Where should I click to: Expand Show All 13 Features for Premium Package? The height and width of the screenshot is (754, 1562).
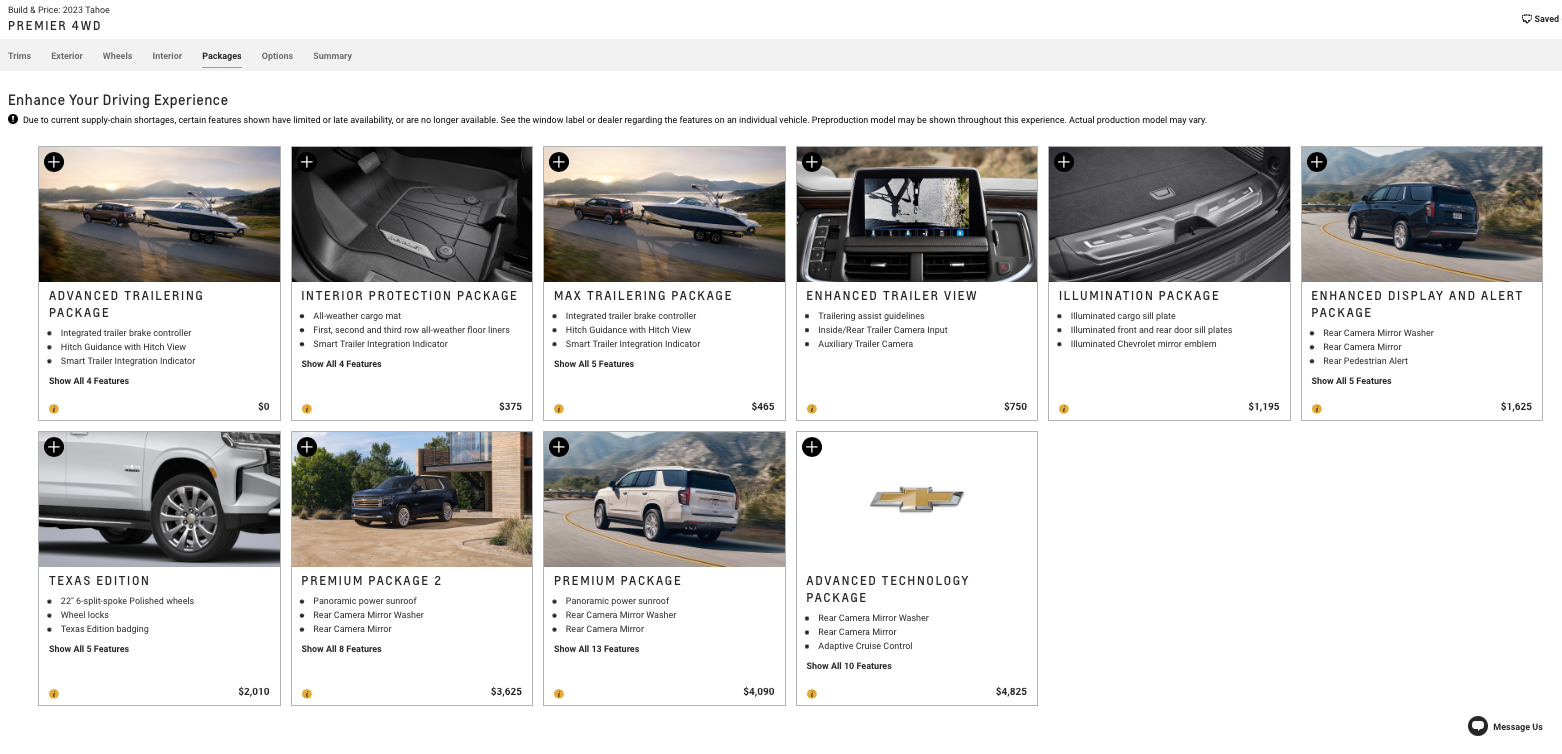point(596,649)
